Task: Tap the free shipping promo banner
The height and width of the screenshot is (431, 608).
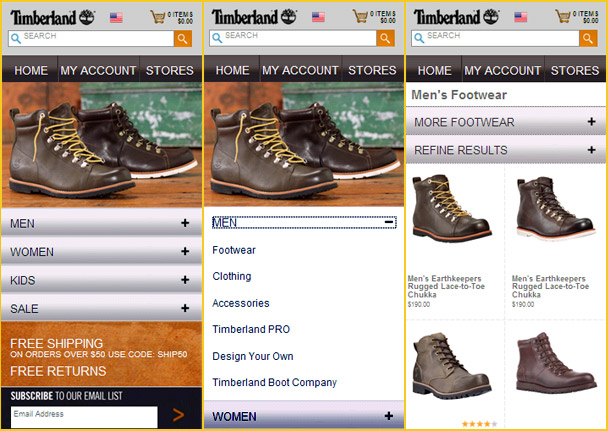Action: (x=101, y=354)
